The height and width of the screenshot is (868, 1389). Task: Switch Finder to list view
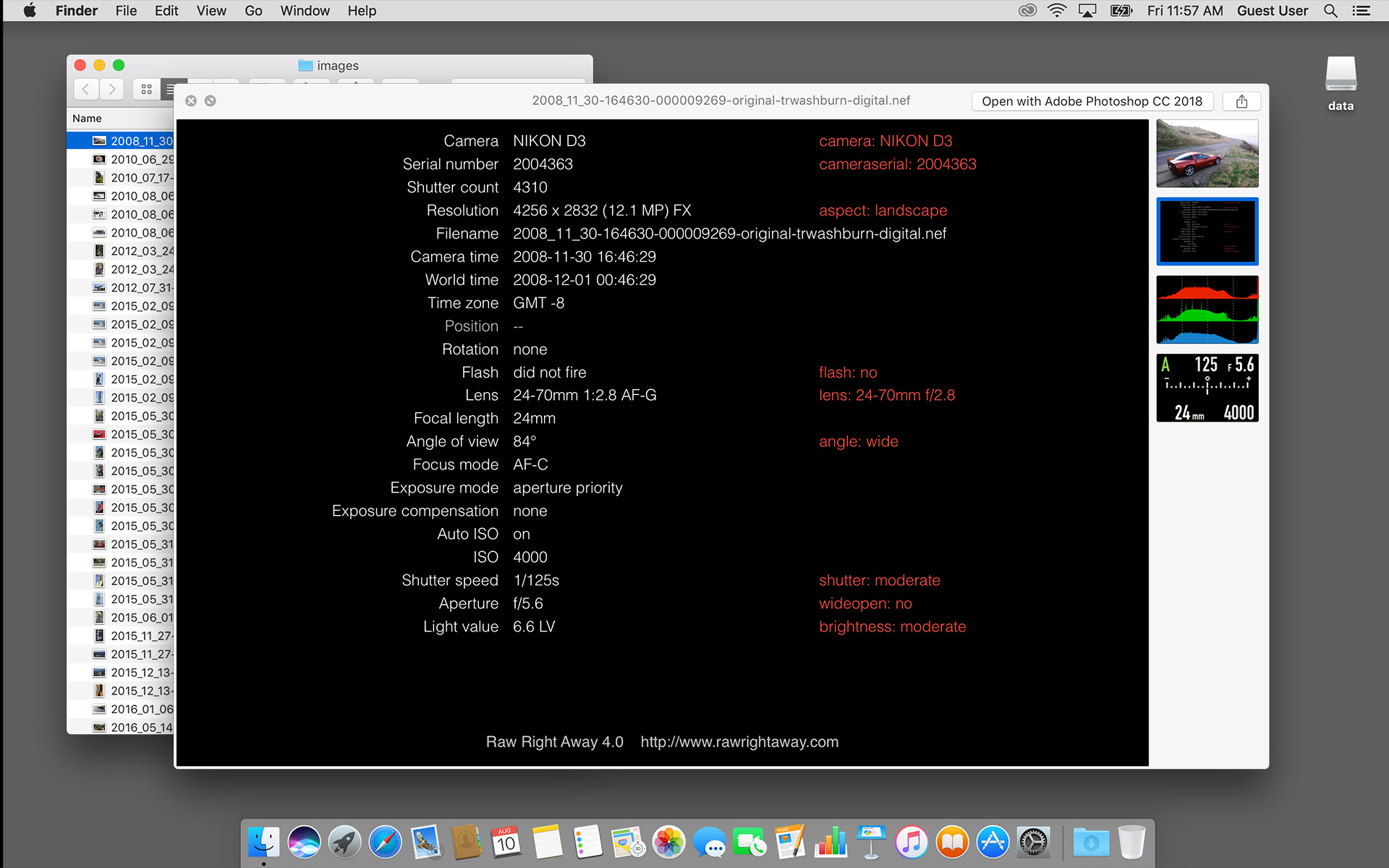pos(169,89)
